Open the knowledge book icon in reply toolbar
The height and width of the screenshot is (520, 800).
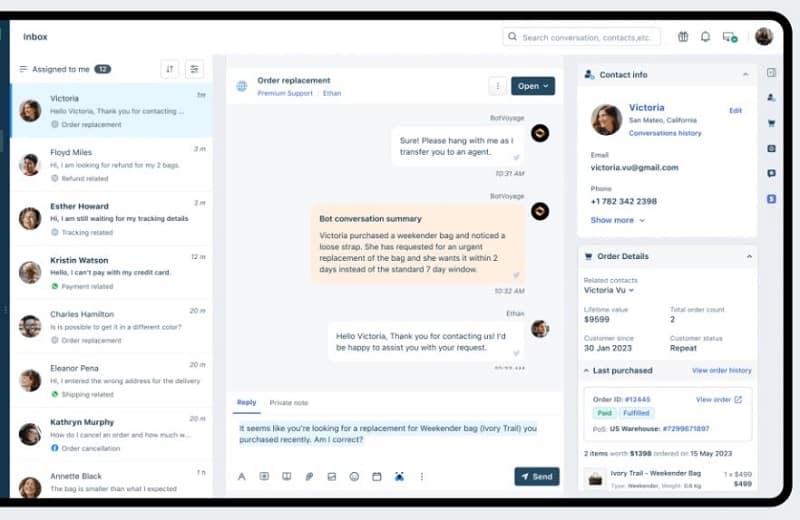[x=287, y=476]
